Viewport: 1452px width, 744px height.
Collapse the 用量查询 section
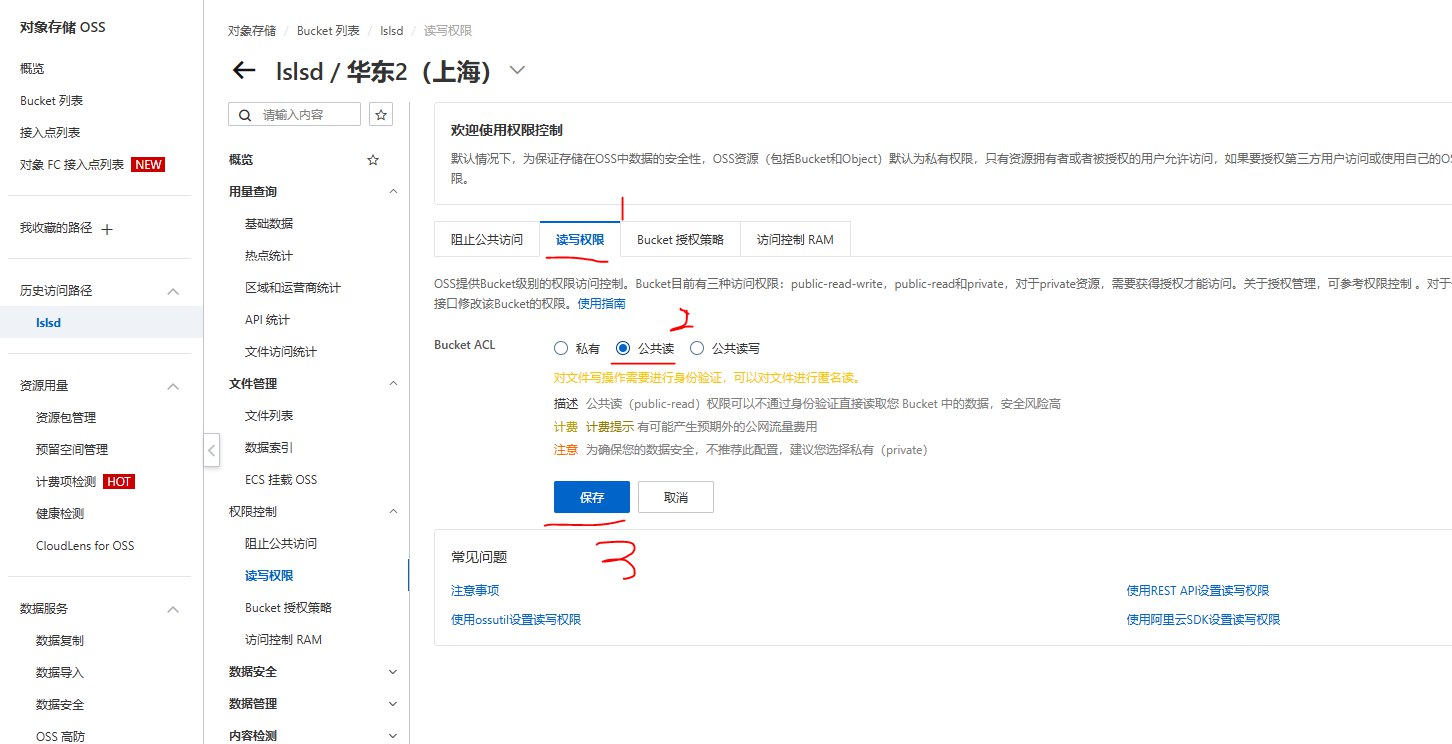click(x=392, y=192)
